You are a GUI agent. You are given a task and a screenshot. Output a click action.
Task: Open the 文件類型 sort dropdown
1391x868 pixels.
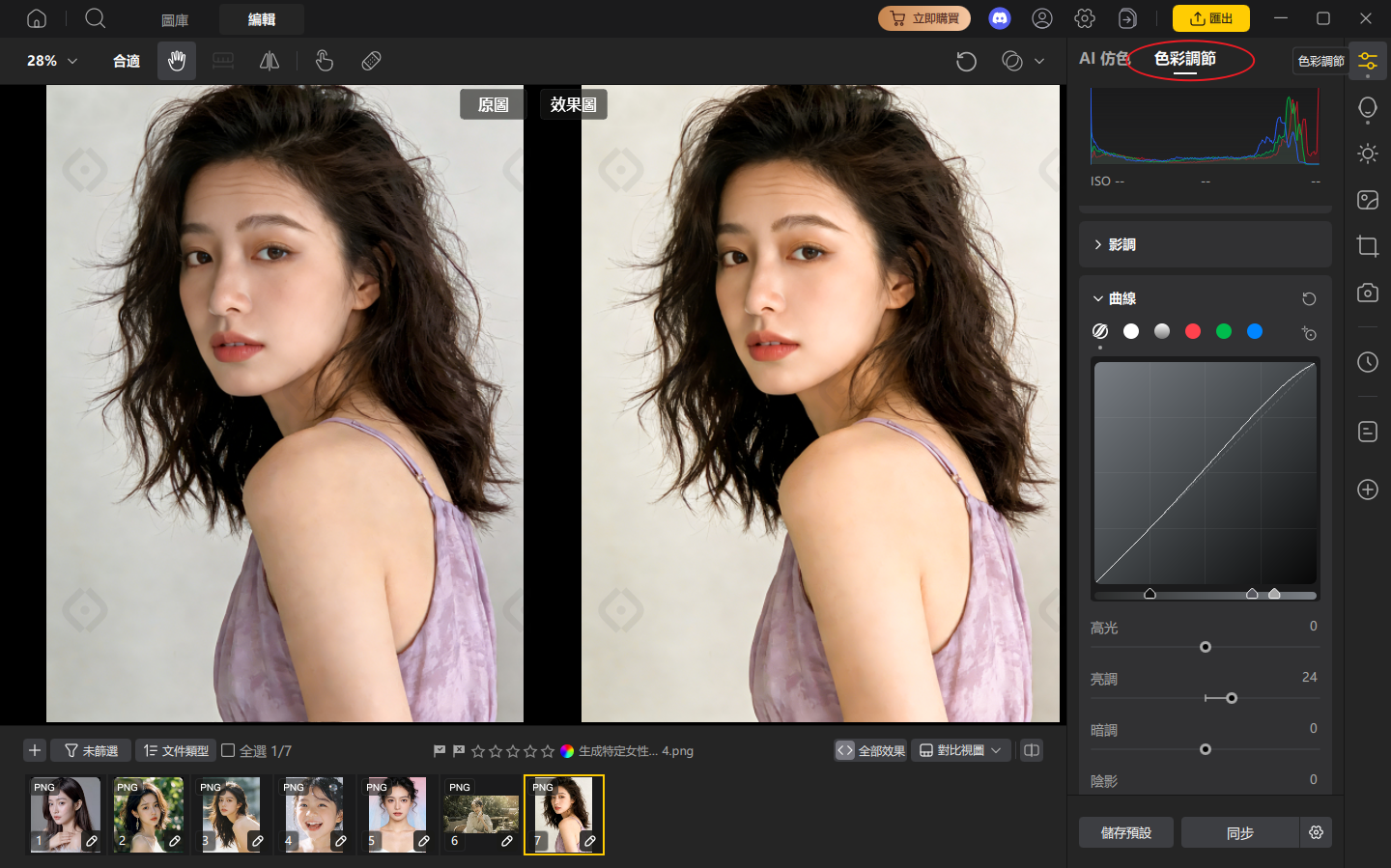click(176, 750)
